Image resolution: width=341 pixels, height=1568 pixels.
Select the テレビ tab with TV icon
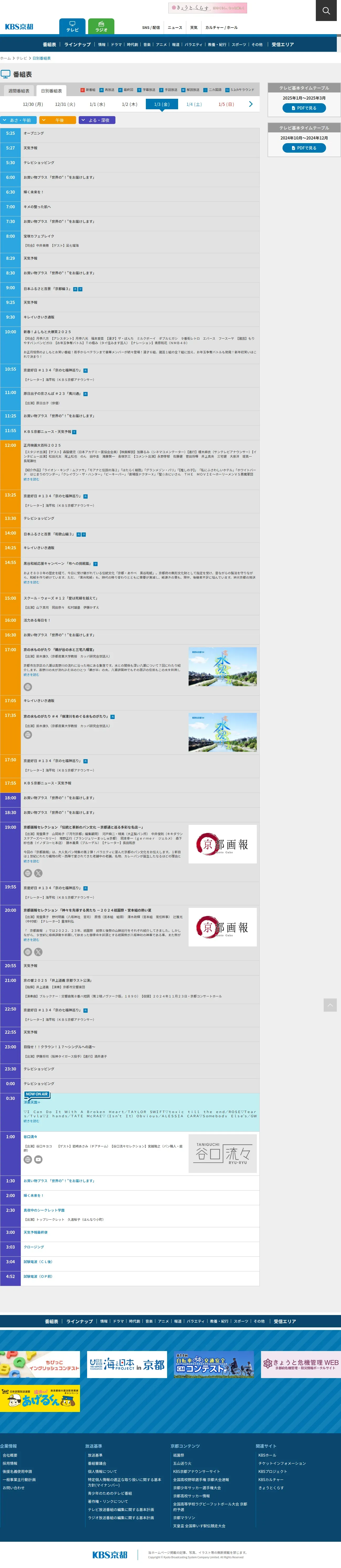[x=72, y=26]
